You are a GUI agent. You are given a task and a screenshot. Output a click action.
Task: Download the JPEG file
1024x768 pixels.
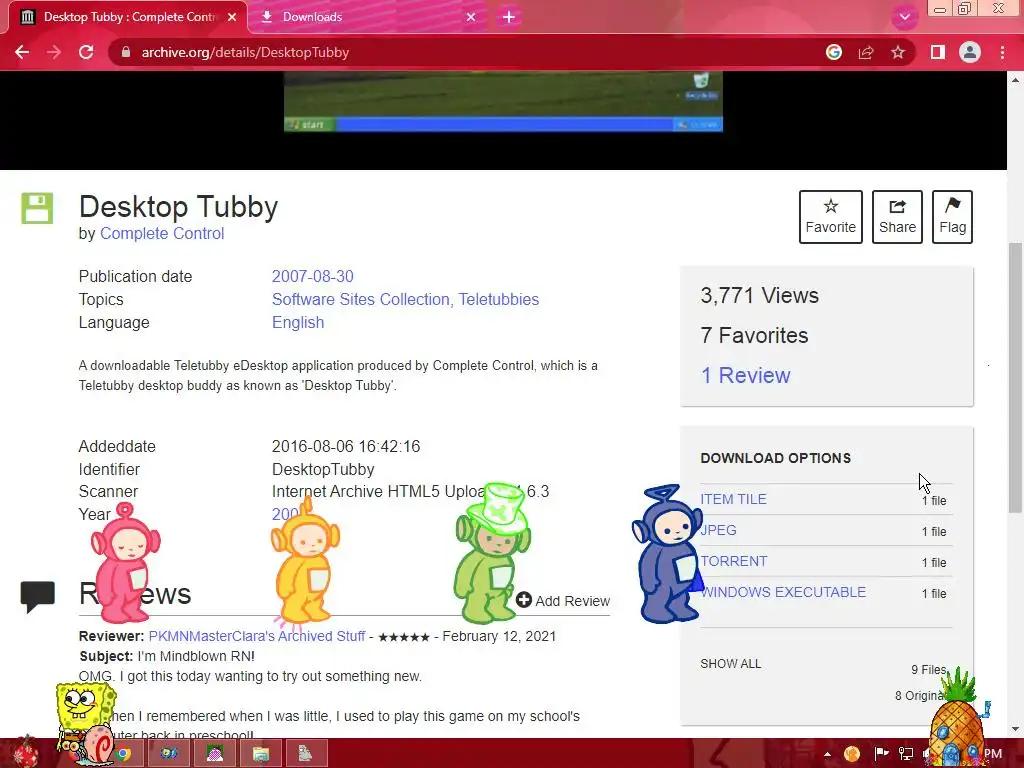(718, 530)
